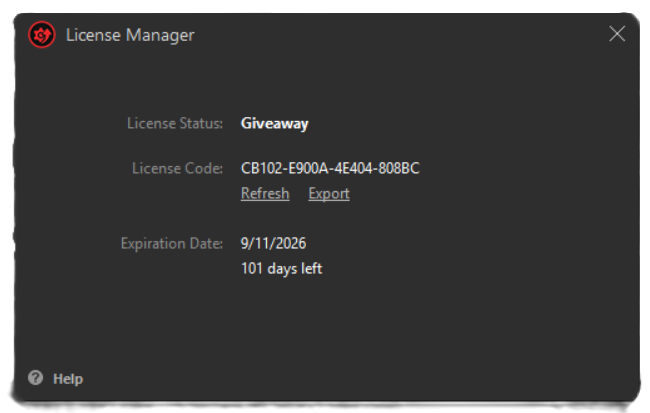Screen dimensions: 650x413
Task: Click the word Manager in the title
Action: (160, 36)
